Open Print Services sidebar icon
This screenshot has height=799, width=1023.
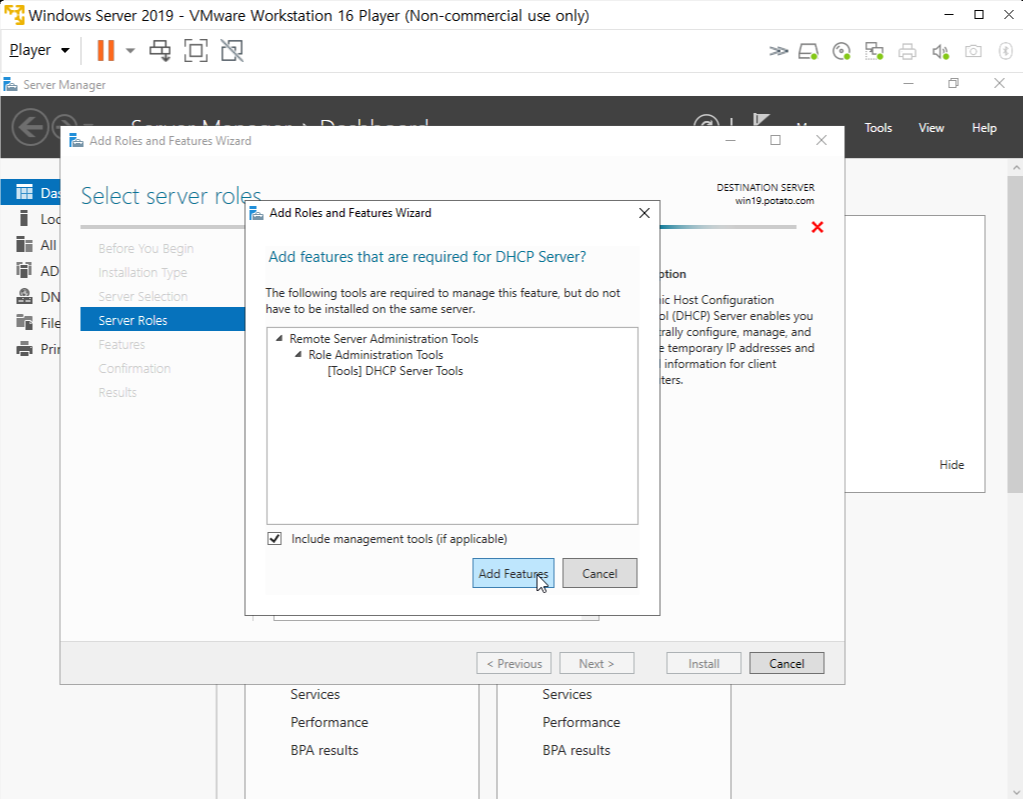(24, 348)
